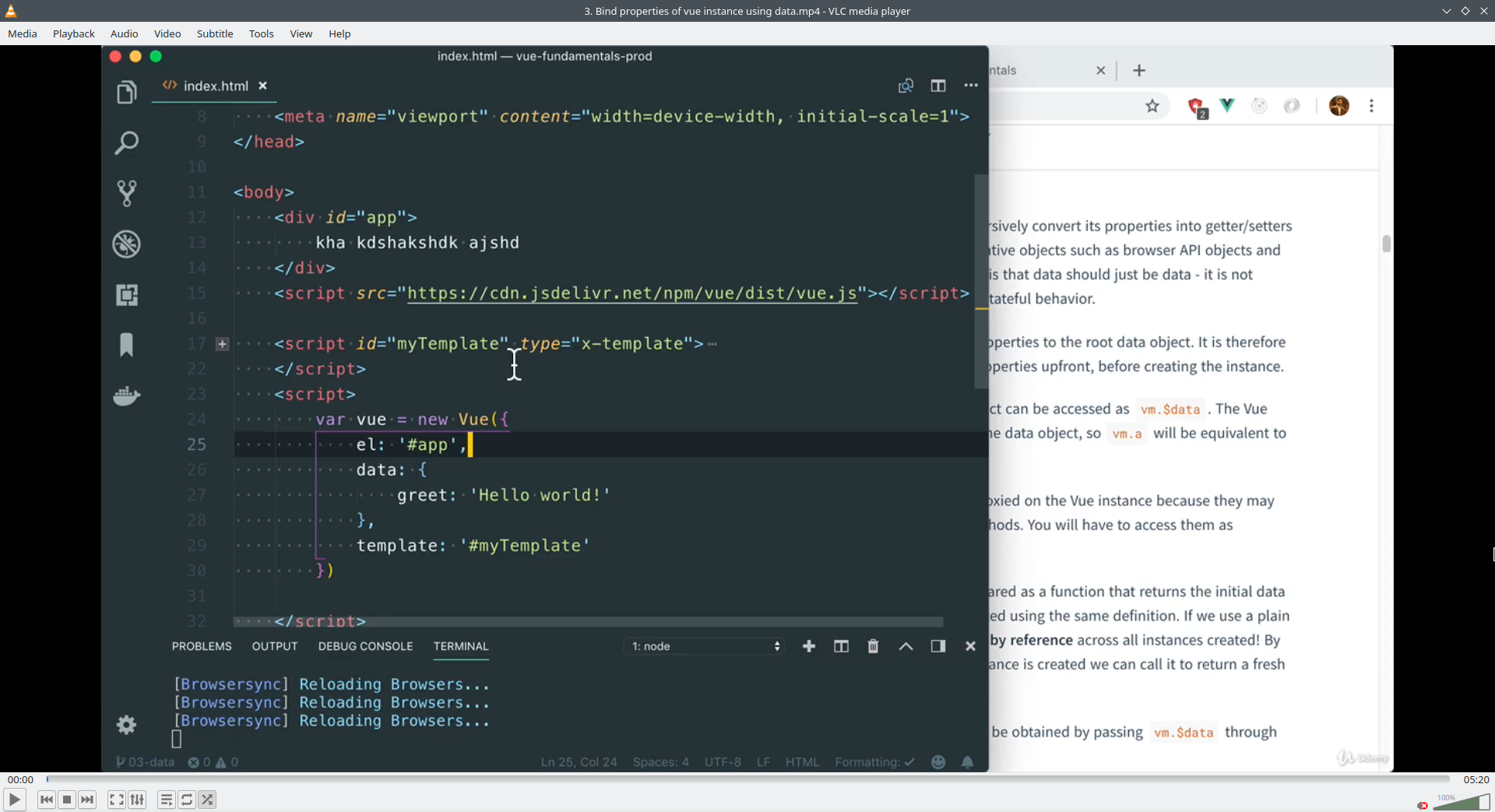Switch to the DEBUG CONSOLE tab
The height and width of the screenshot is (812, 1495).
(365, 646)
